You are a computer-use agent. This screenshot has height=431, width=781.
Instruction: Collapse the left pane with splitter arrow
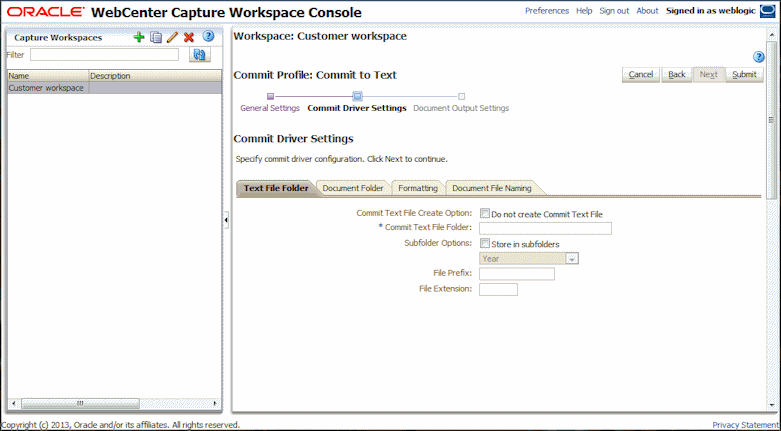coord(227,219)
